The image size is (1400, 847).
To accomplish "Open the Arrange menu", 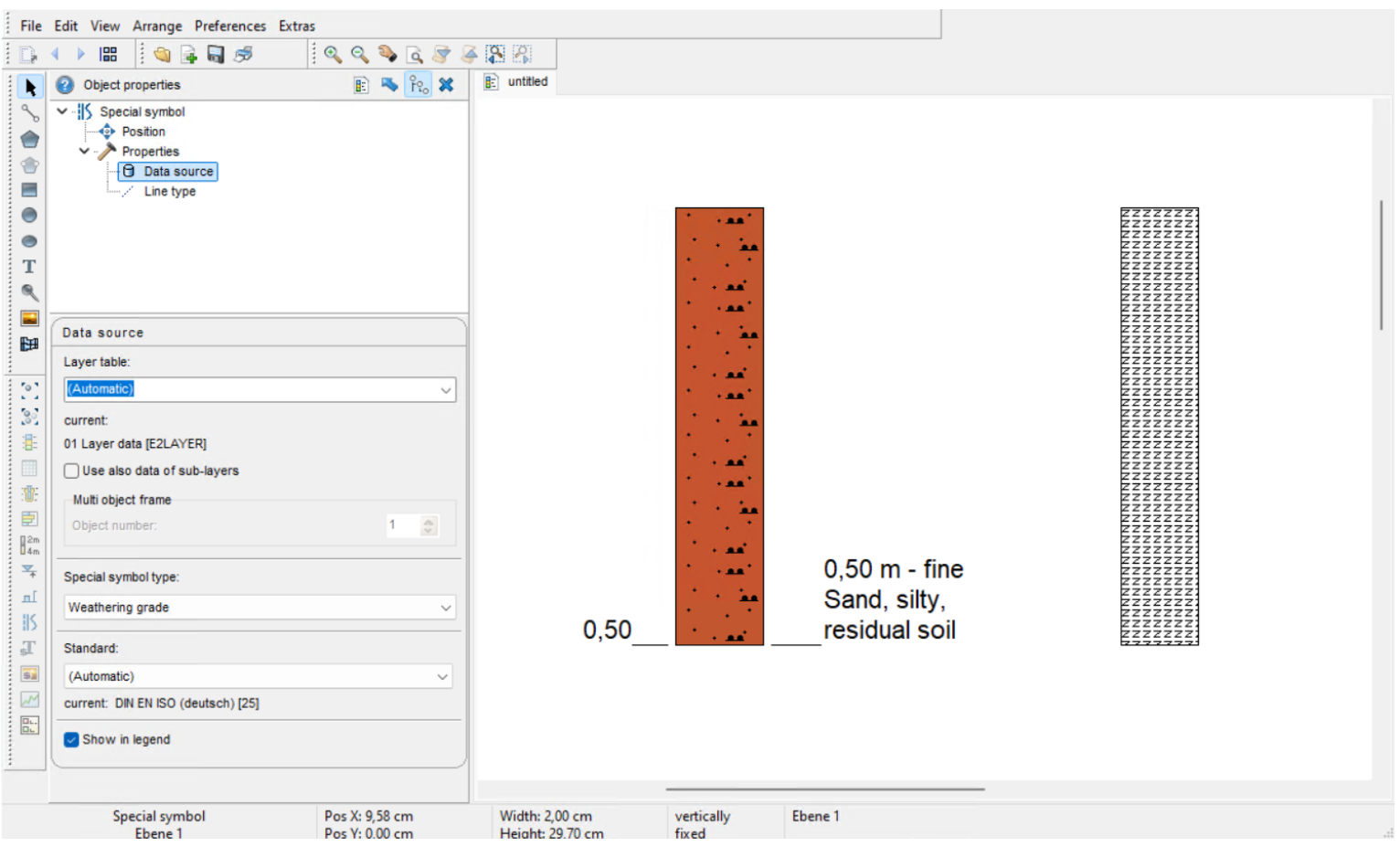I will tap(157, 26).
